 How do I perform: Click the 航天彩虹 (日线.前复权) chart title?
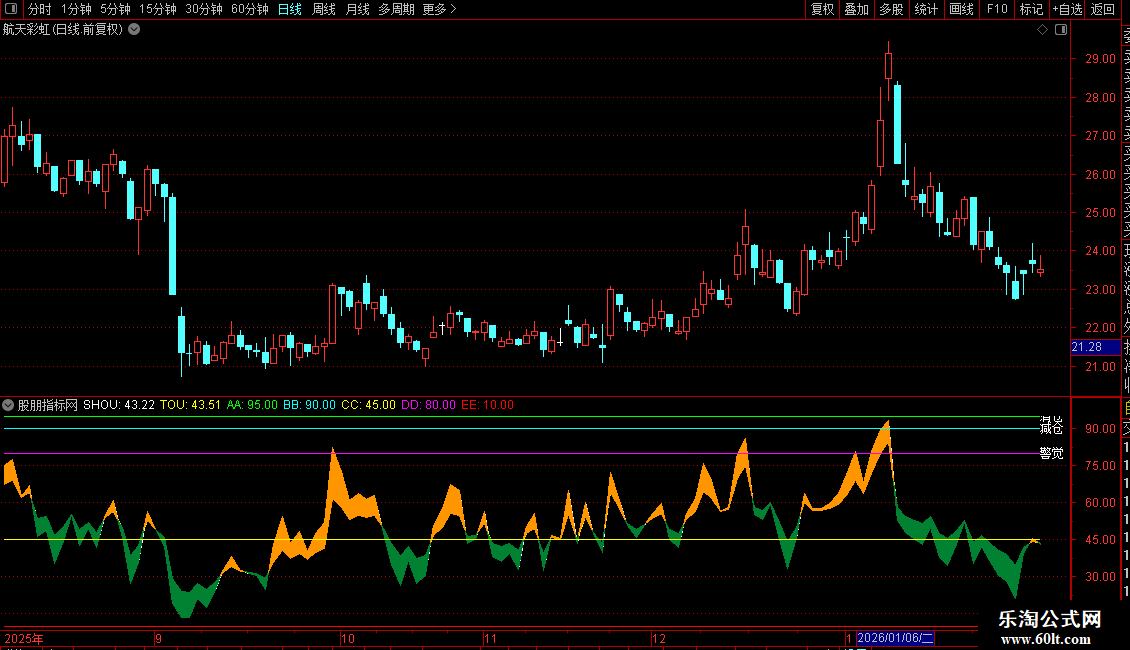tap(63, 30)
